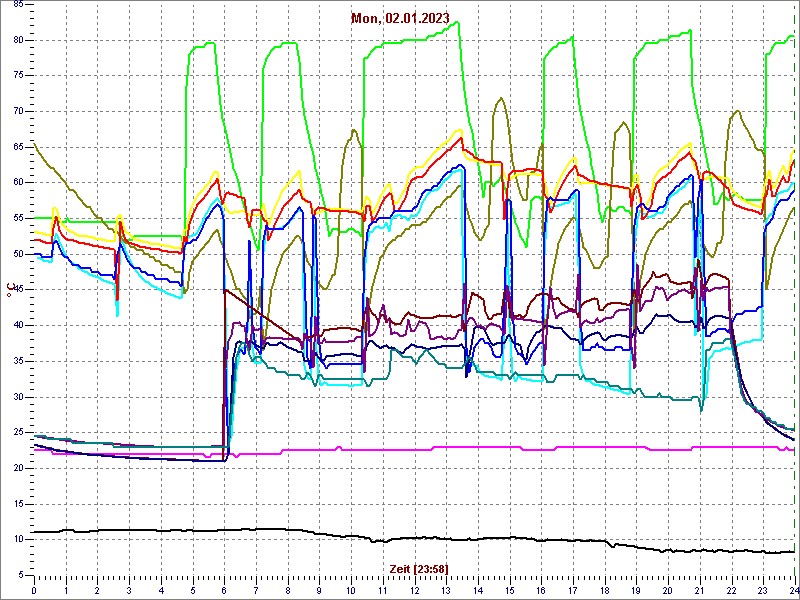Click hour 2 on the time axis
This screenshot has height=600, width=800.
97,590
